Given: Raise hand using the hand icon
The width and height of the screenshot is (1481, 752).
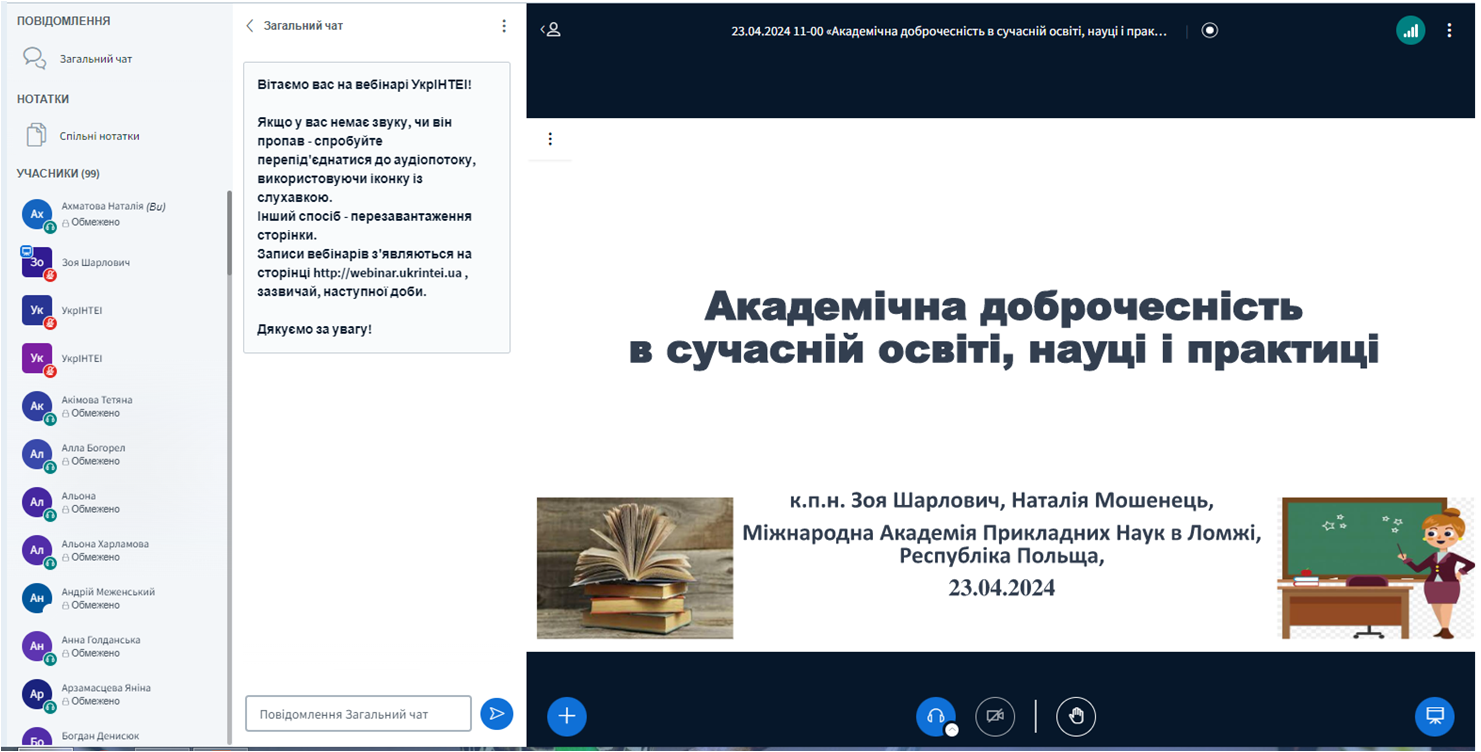Looking at the screenshot, I should [x=1077, y=716].
